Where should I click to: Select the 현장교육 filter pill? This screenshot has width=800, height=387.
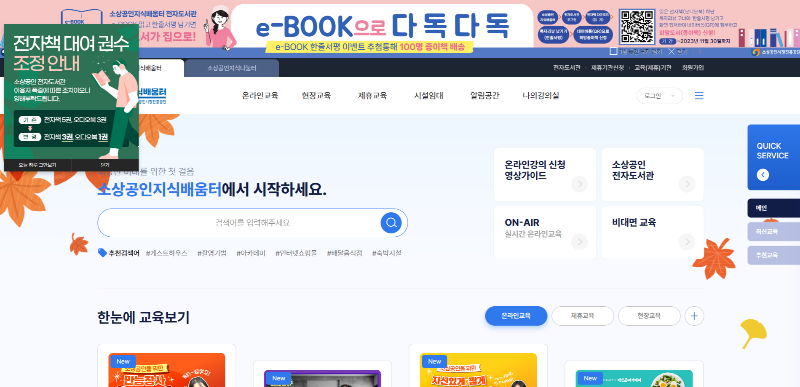point(649,316)
